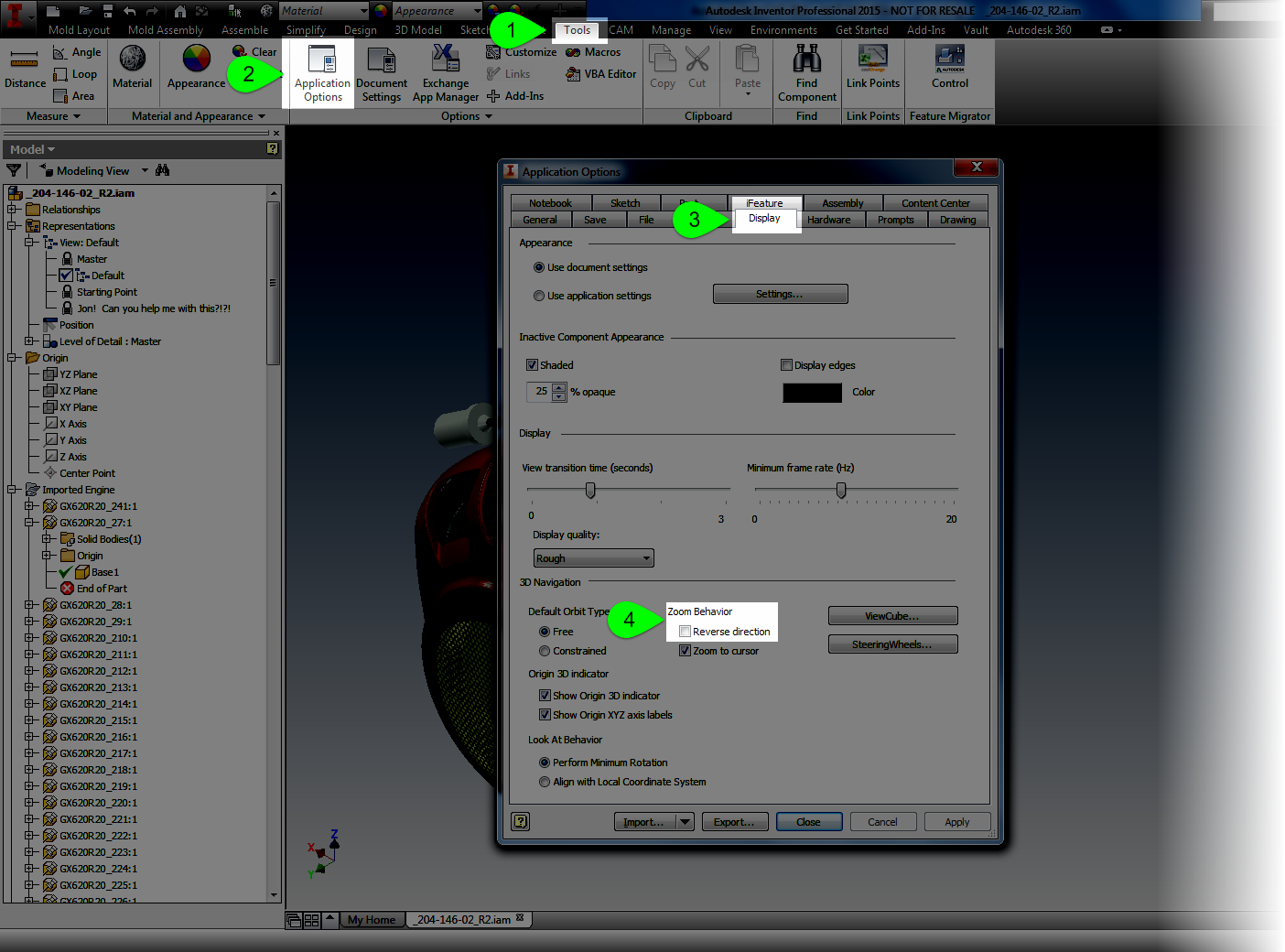Open Content Center tab
Viewport: 1285px width, 952px height.
935,203
